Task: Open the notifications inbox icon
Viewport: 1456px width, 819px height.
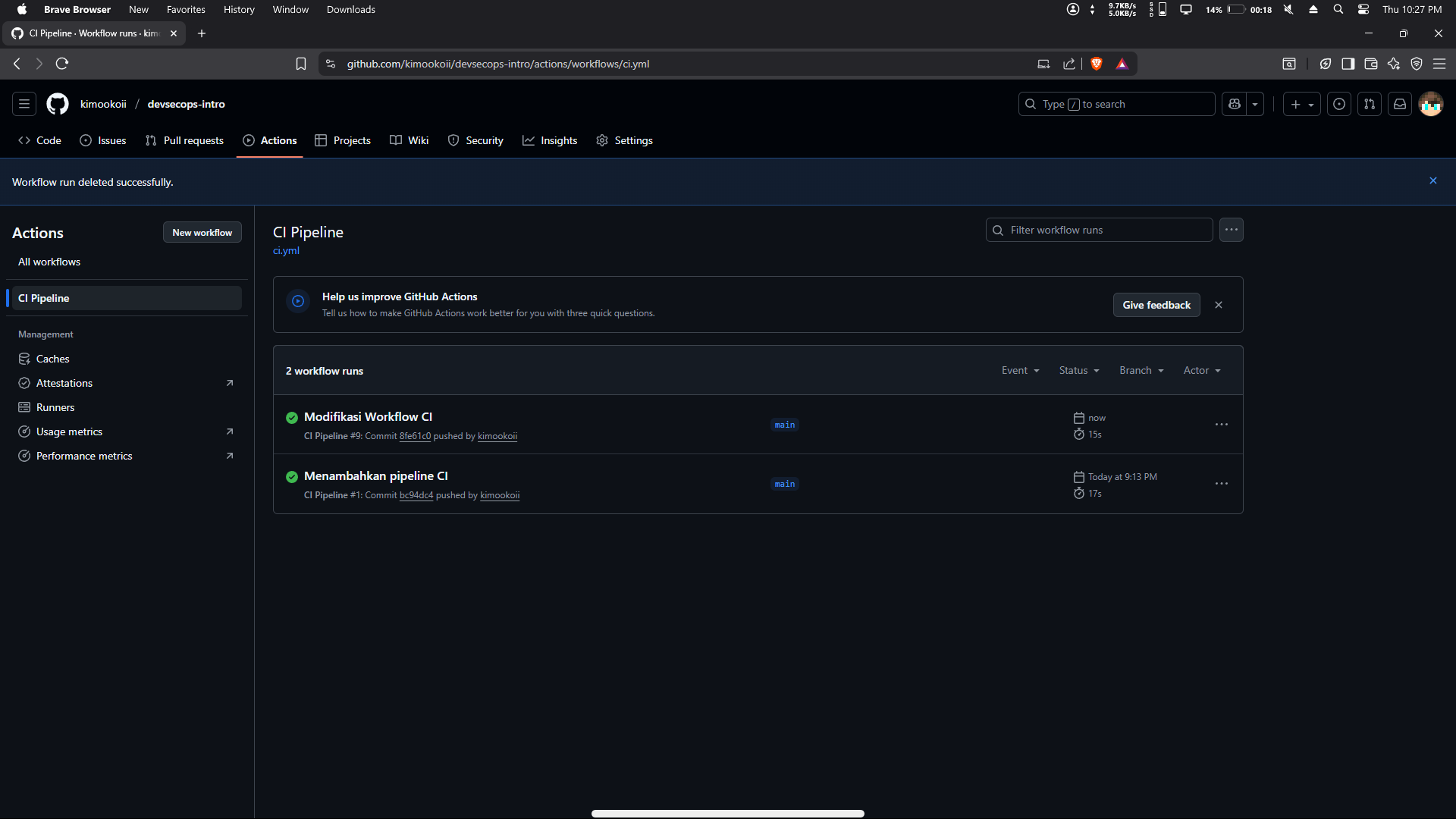Action: (1400, 104)
